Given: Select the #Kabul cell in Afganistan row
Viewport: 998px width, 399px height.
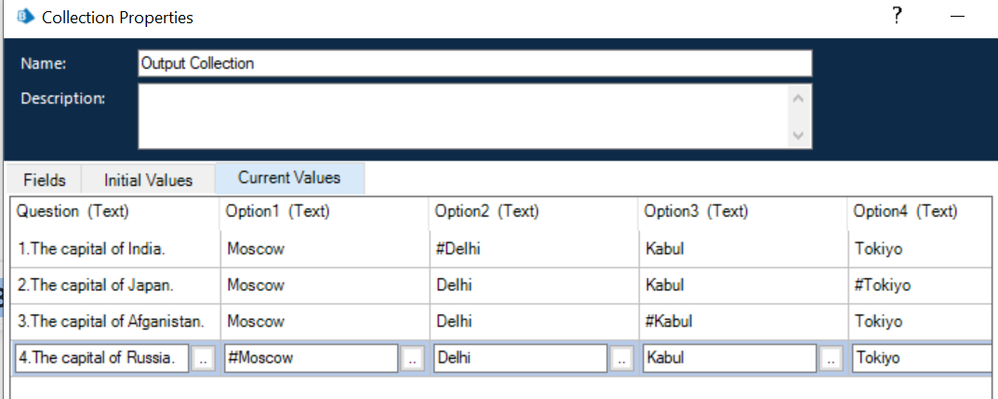Looking at the screenshot, I should point(743,321).
